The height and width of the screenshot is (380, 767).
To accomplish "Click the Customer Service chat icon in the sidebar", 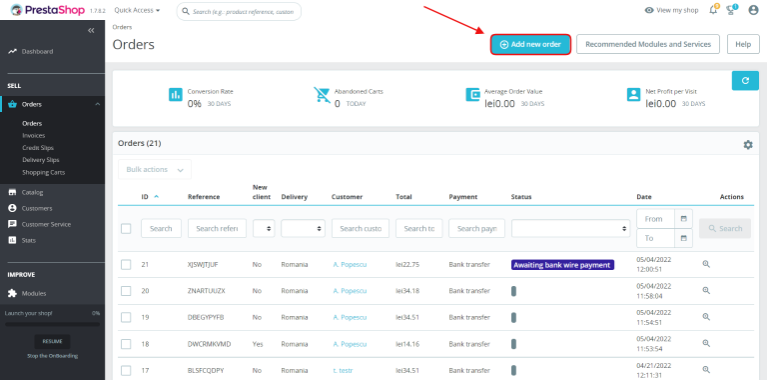I will point(12,224).
